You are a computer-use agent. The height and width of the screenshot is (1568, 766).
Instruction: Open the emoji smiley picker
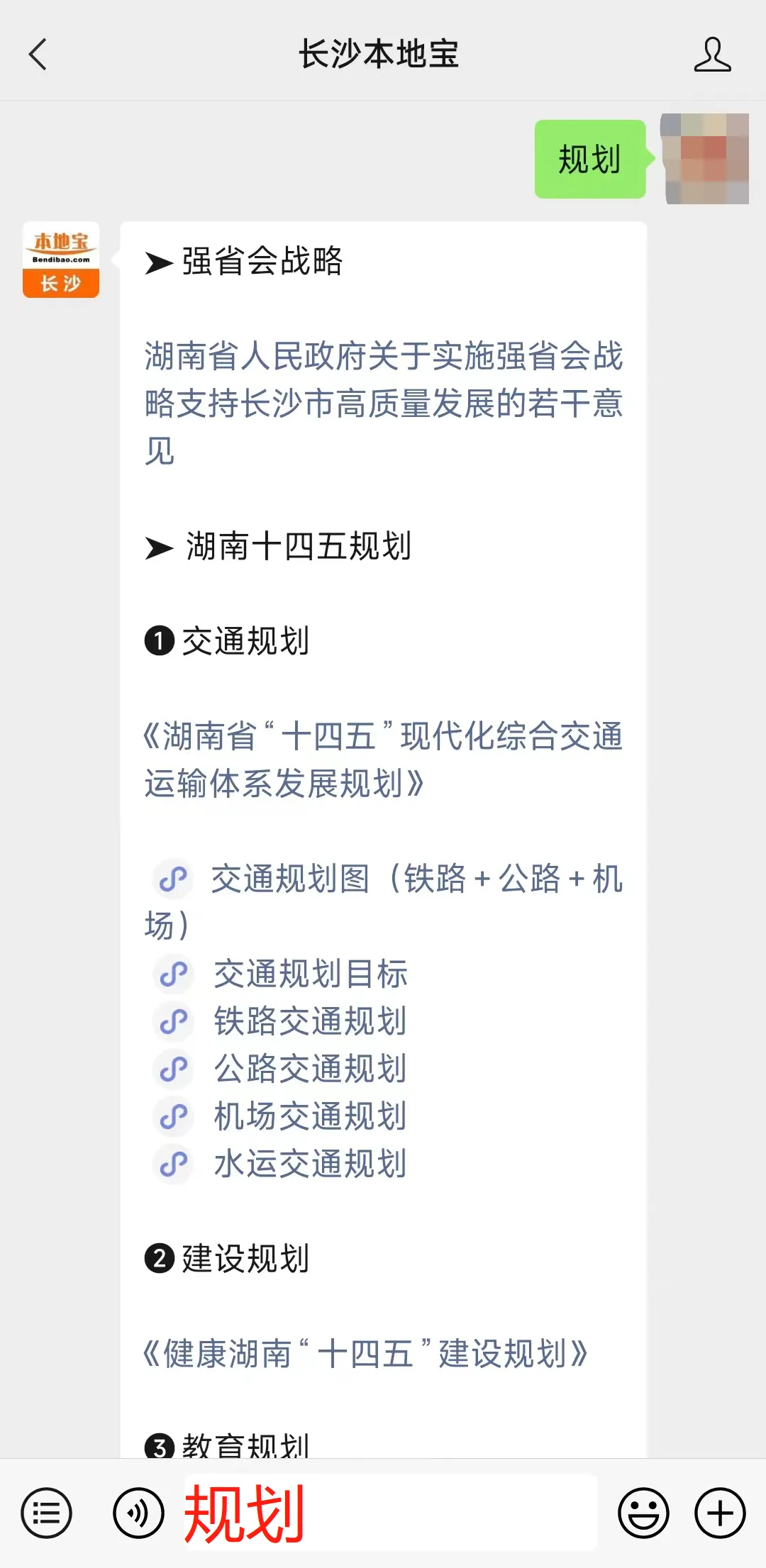pos(643,1513)
